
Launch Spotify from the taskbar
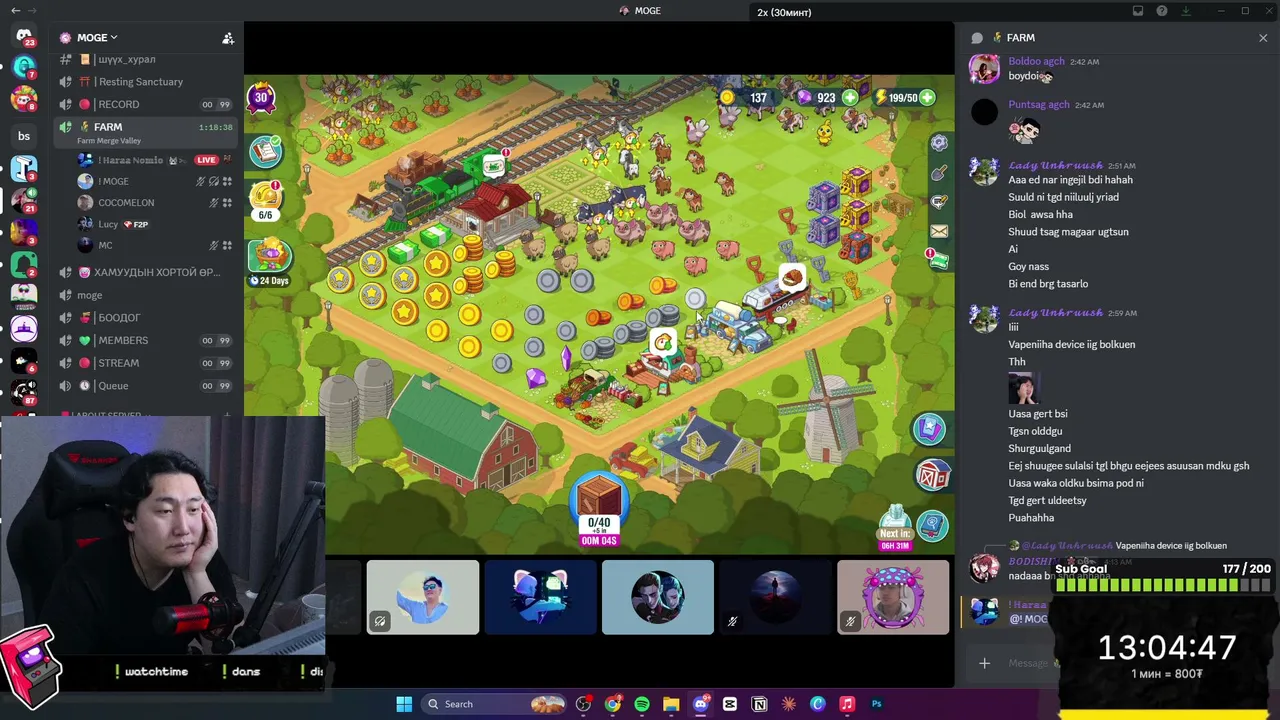tap(642, 704)
